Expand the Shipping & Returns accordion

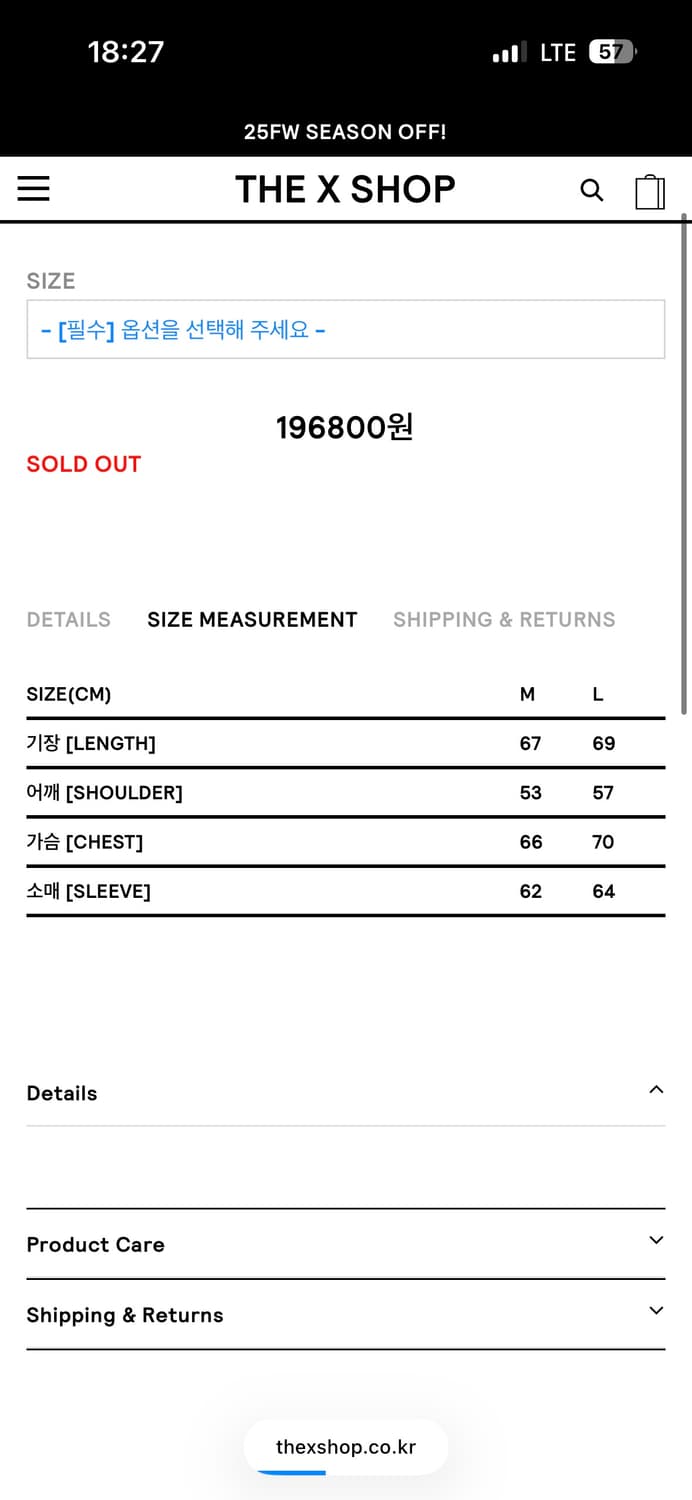125,1315
